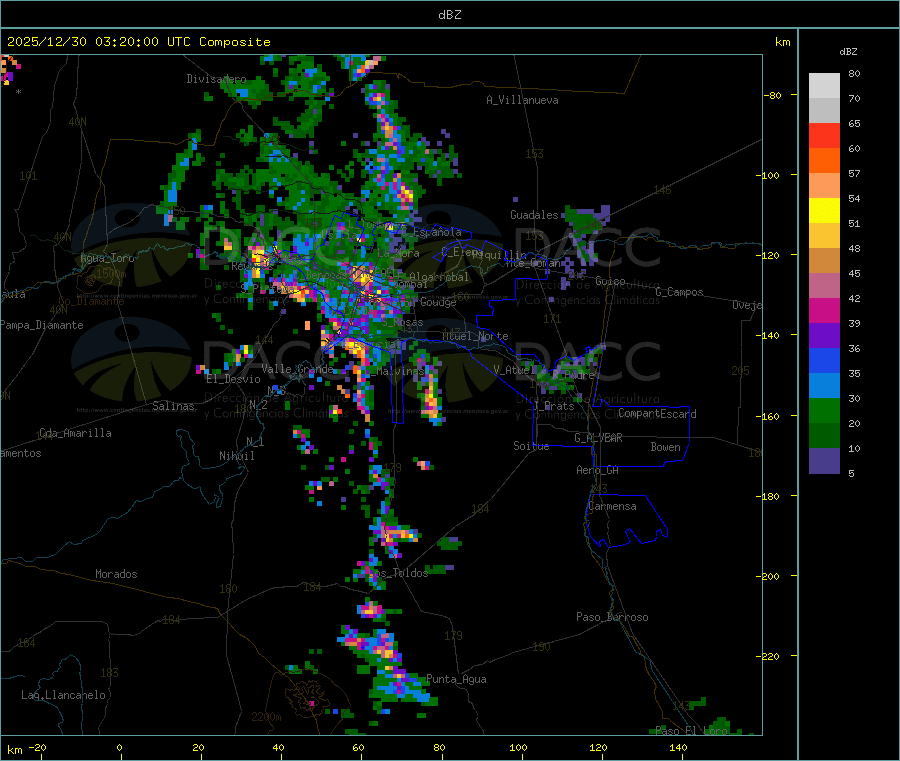Screen dimensions: 900x761
Task: Click the 2200m volcano elevation label
Action: click(x=266, y=717)
